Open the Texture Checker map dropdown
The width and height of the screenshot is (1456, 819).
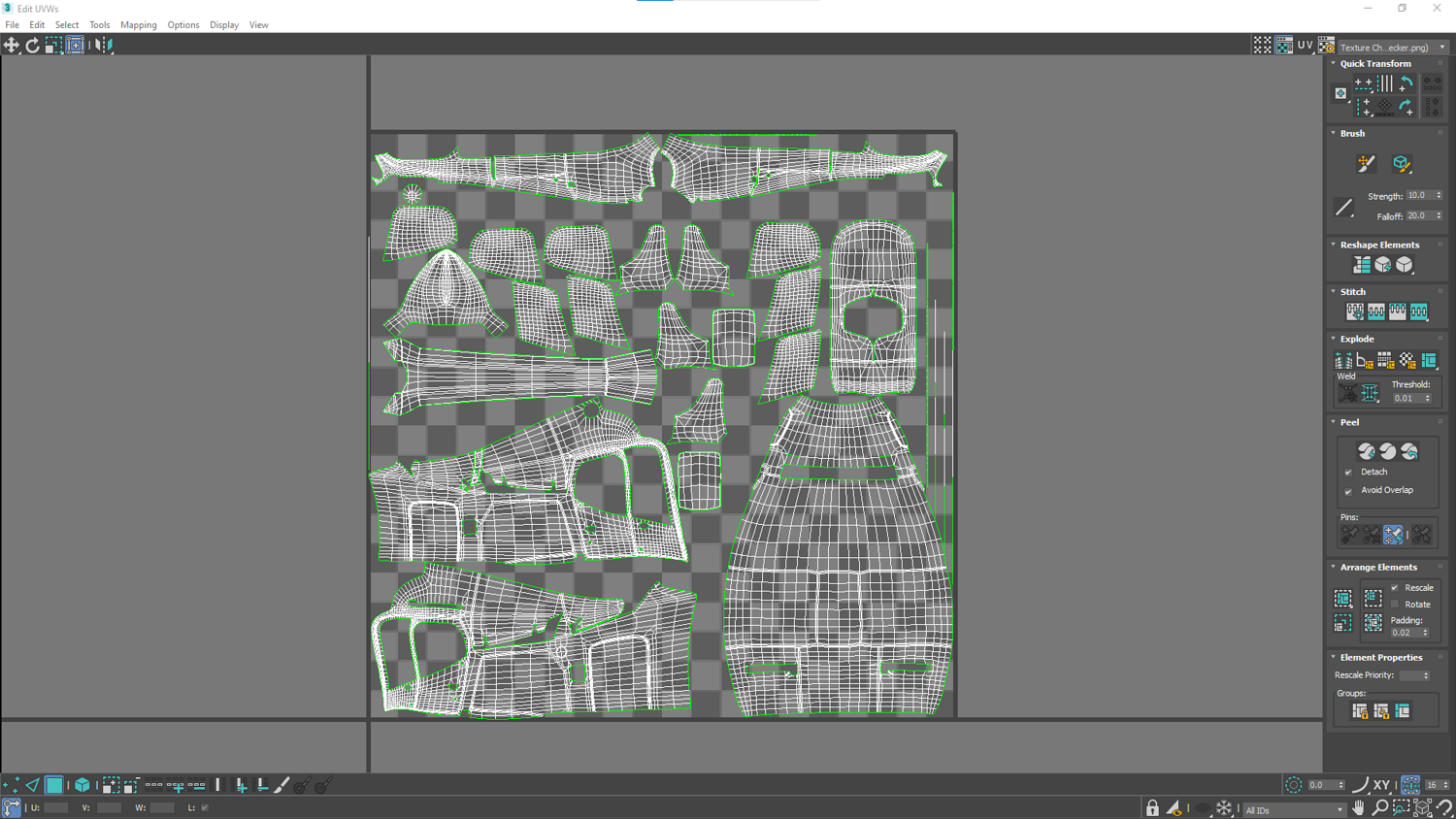tap(1393, 47)
